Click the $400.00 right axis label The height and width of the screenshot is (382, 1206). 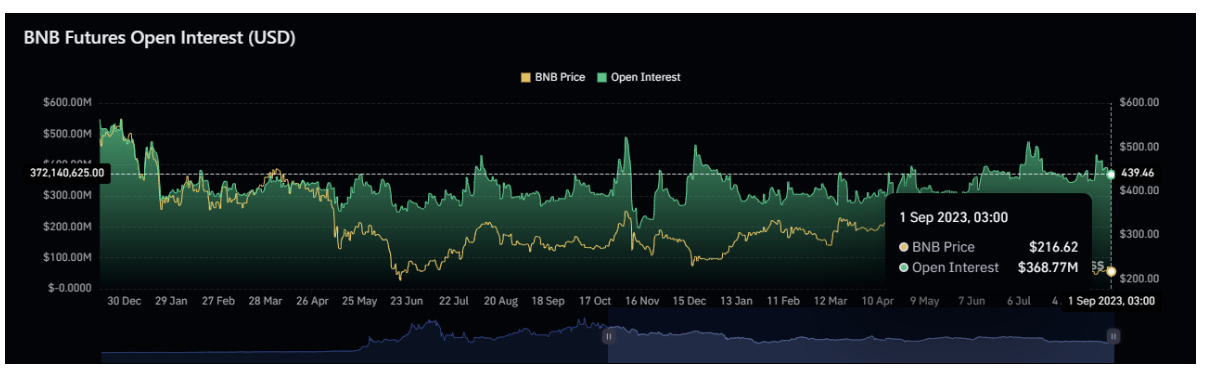pyautogui.click(x=1139, y=190)
